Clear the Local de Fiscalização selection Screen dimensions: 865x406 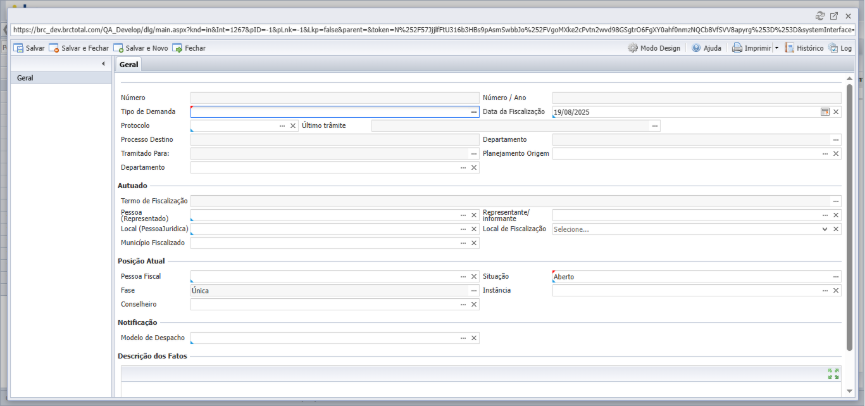836,229
